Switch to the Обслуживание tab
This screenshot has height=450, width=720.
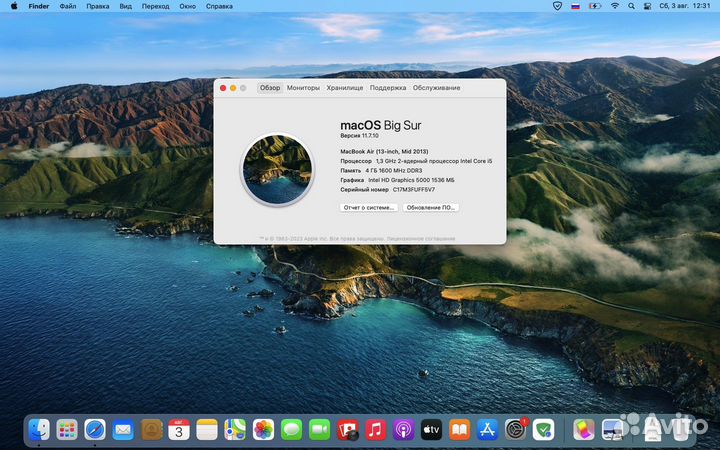coord(436,88)
